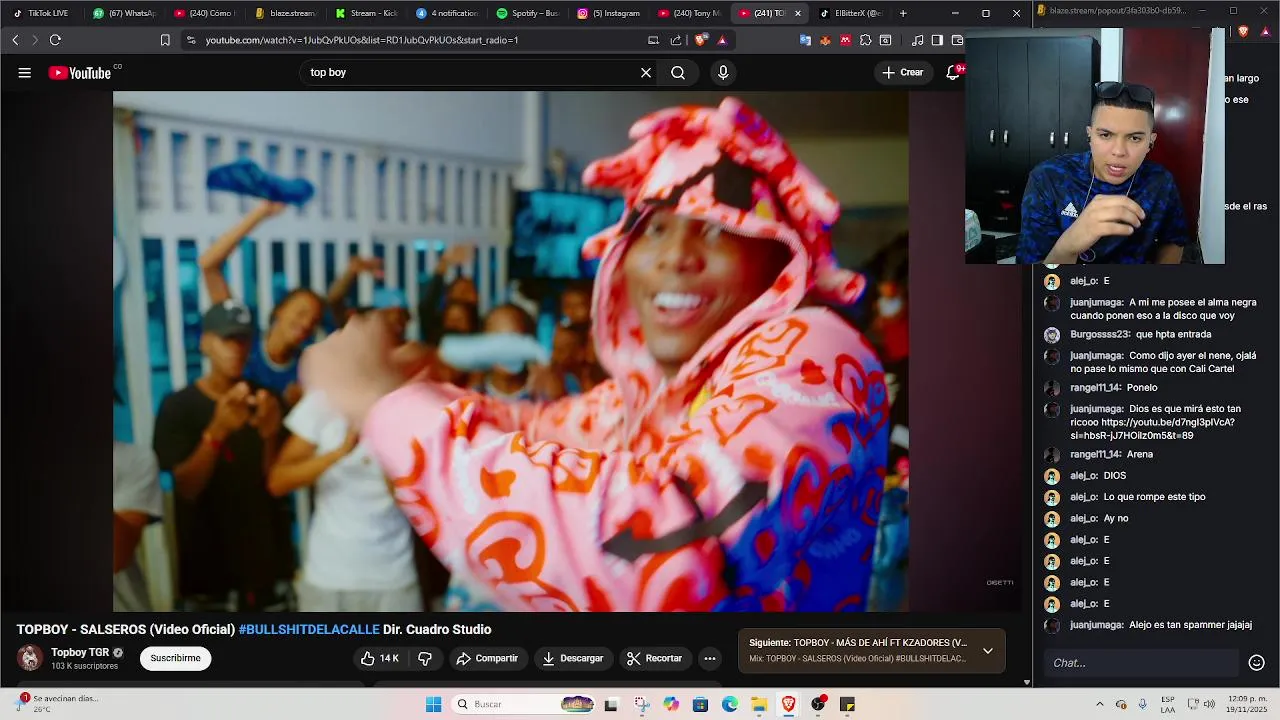Clear the 'top boy' search text
The height and width of the screenshot is (720, 1280).
click(646, 72)
